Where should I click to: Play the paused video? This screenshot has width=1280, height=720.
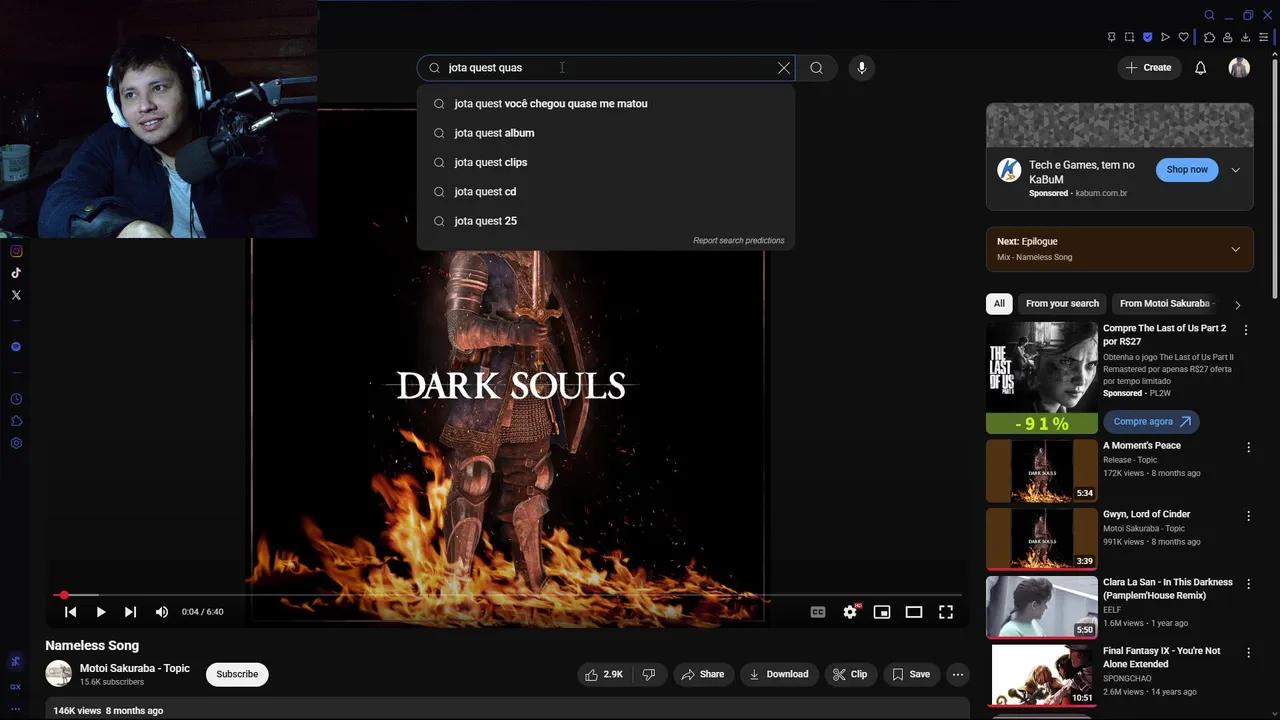pos(101,612)
